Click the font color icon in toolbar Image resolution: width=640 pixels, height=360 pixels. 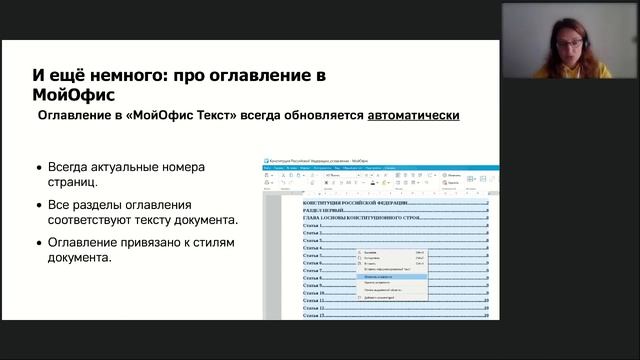coord(373,182)
